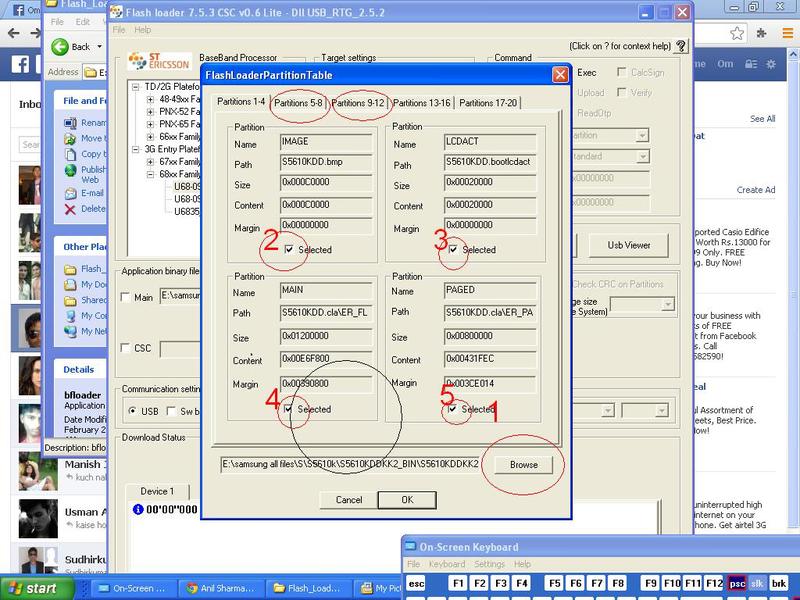Click the E-mail icon in the Explorer sidebar
The height and width of the screenshot is (600, 800).
tap(70, 193)
